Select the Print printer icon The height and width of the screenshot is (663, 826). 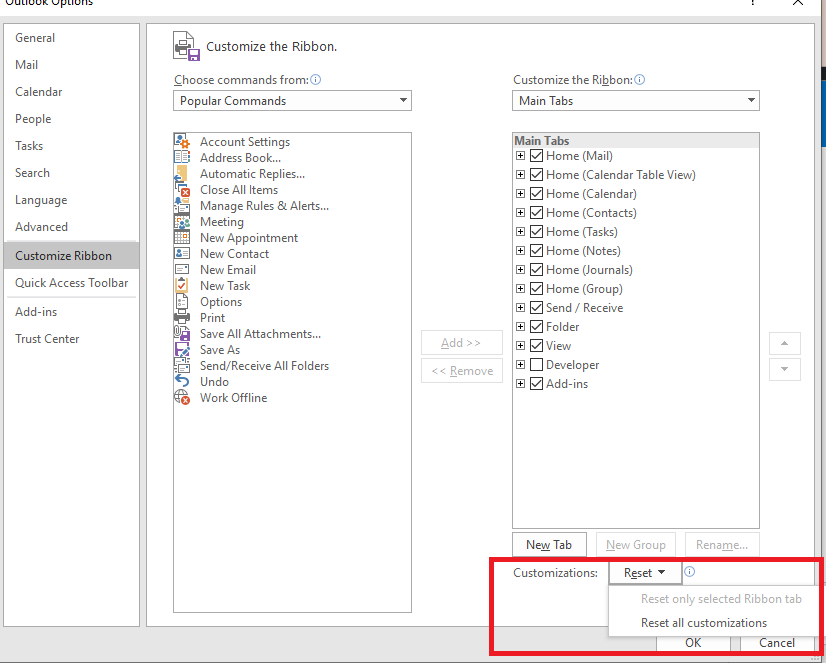coord(182,318)
